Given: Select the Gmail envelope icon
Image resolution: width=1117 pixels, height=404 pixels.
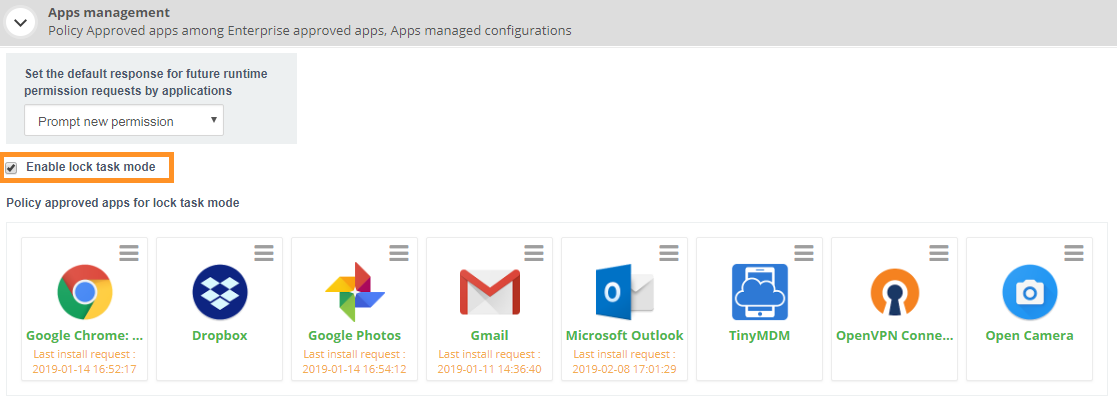Looking at the screenshot, I should [489, 292].
